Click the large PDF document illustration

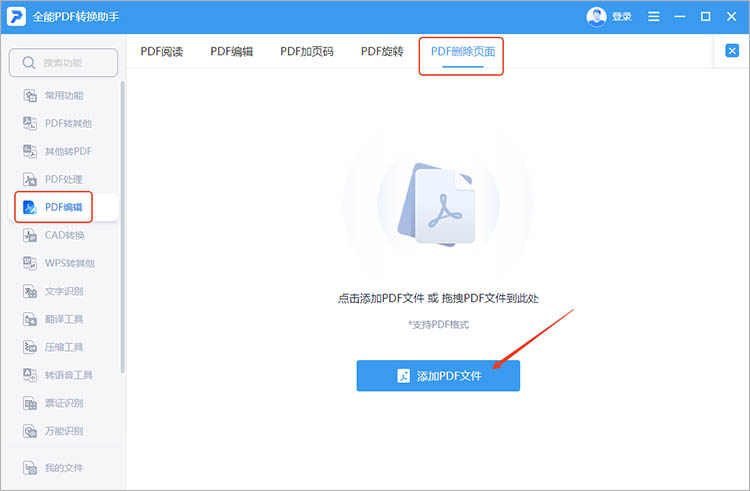[437, 204]
